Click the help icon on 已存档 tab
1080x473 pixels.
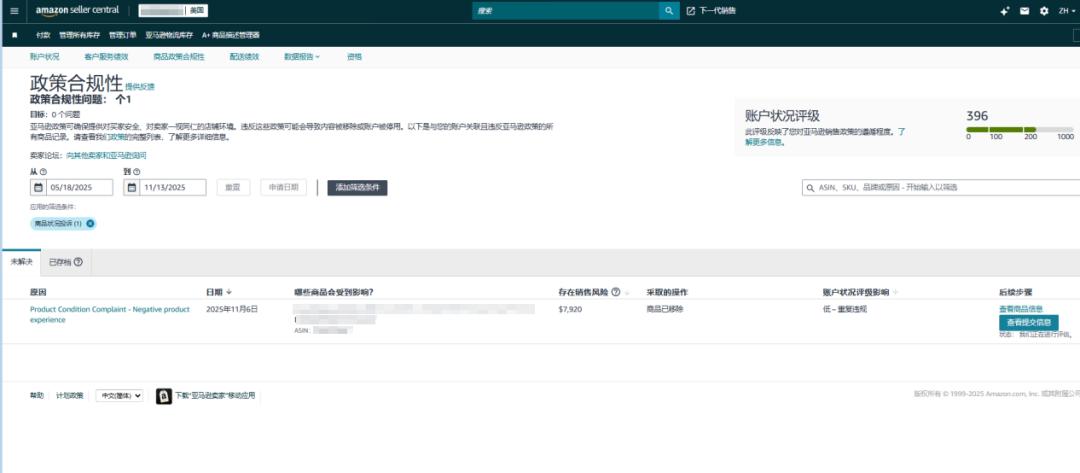tap(78, 262)
